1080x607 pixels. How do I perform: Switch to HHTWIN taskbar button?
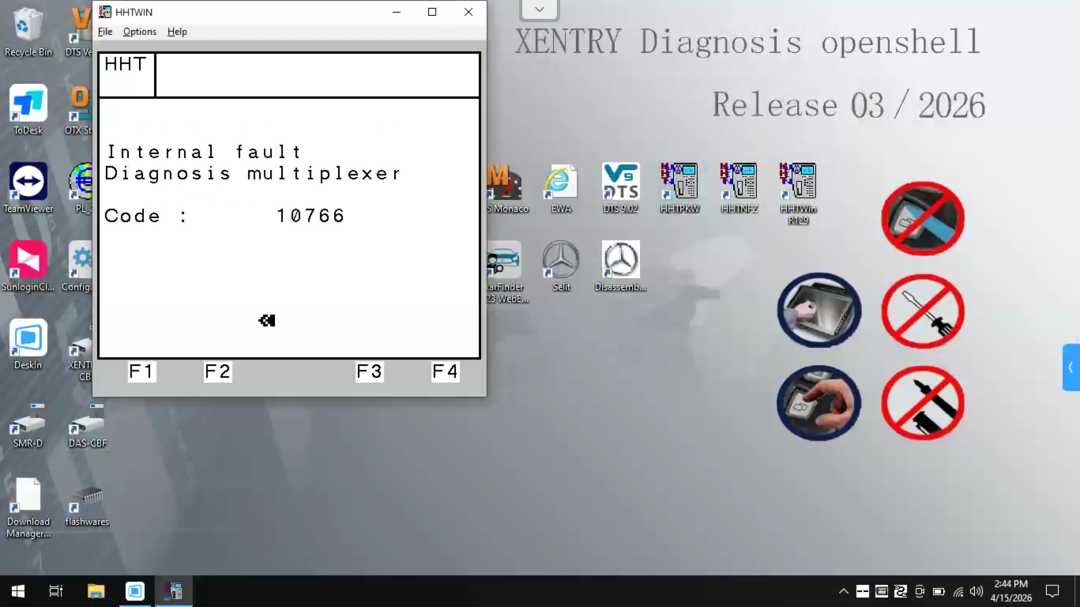click(175, 591)
